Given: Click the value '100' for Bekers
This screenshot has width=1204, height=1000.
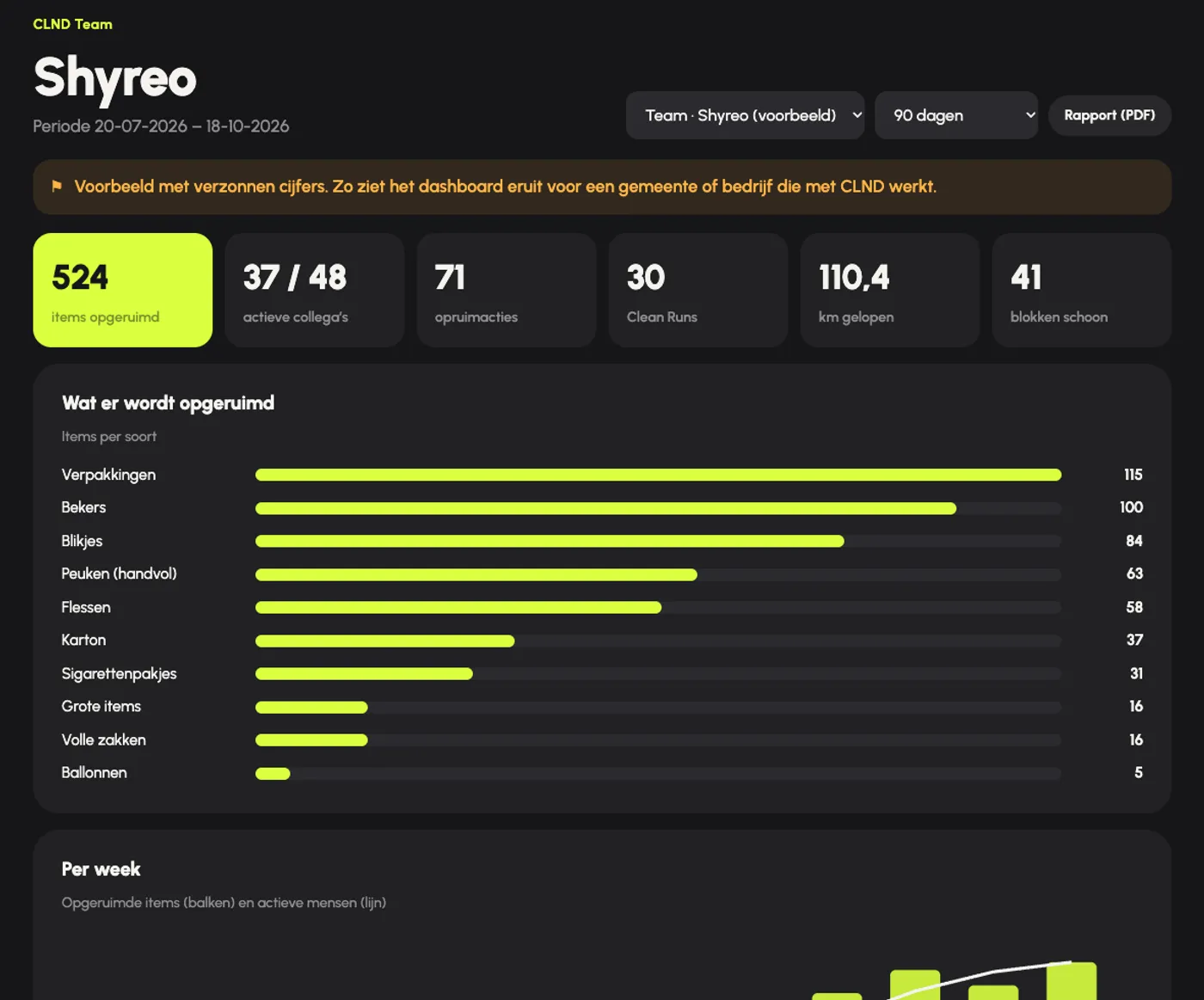Looking at the screenshot, I should point(1131,507).
